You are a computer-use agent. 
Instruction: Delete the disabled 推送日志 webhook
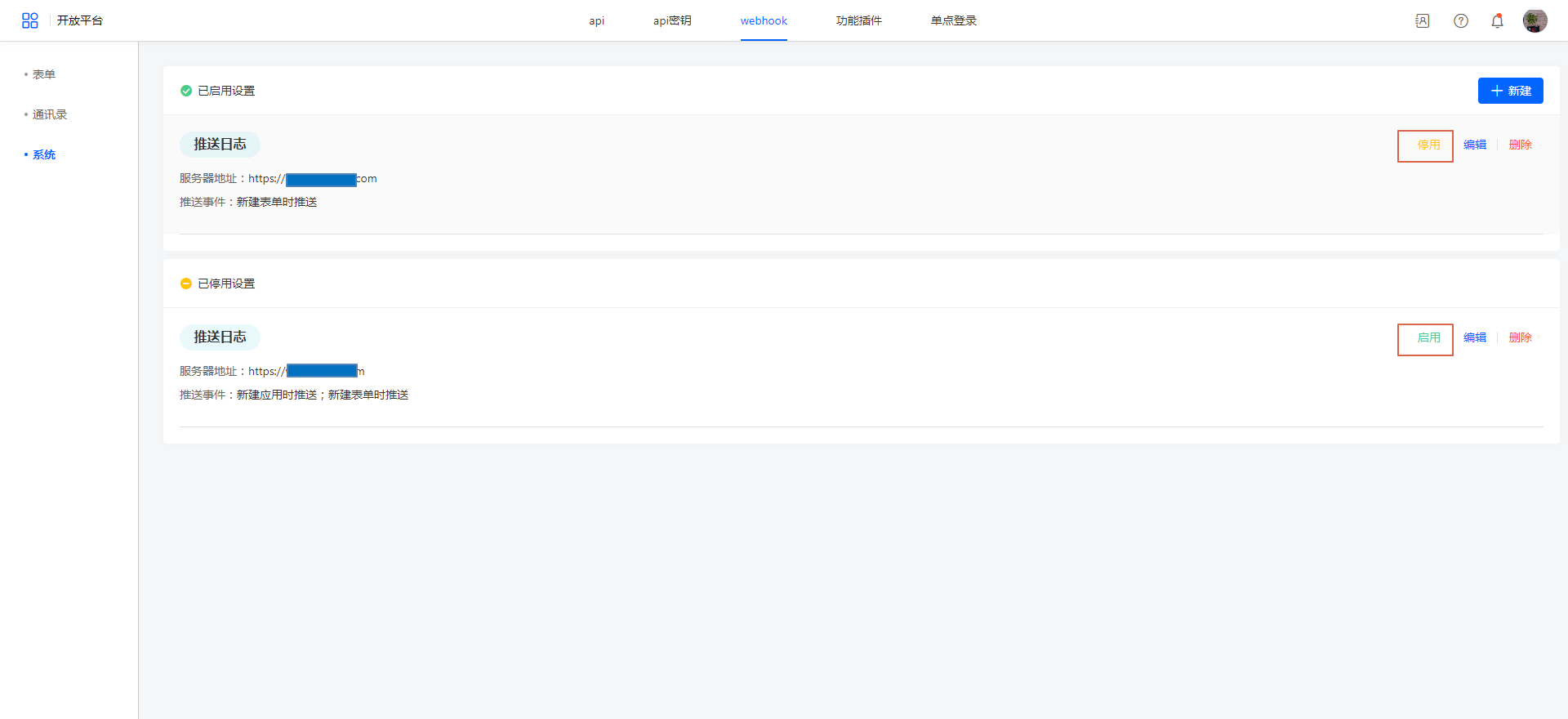[x=1520, y=338]
